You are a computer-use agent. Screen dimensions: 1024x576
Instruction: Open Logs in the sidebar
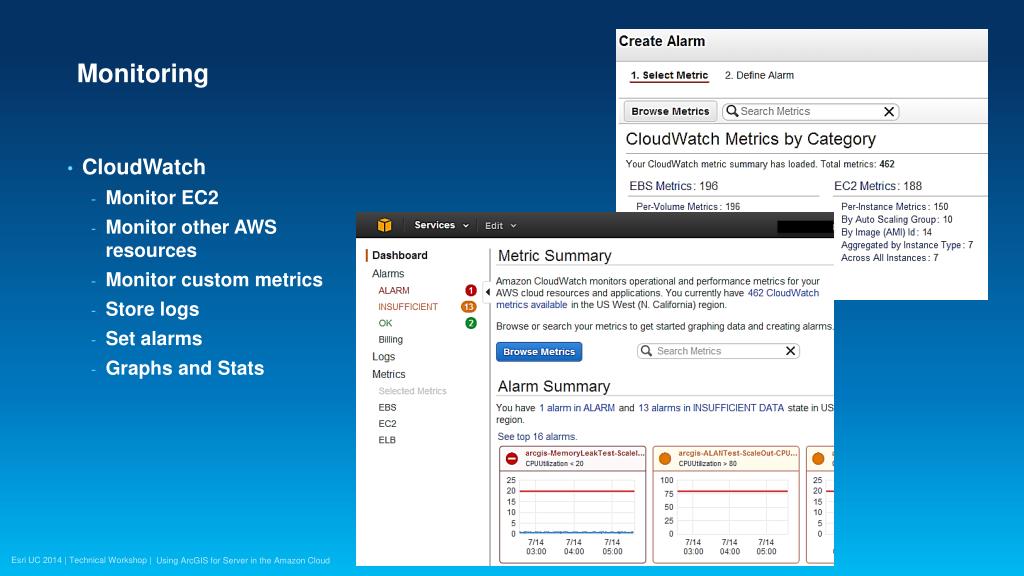pyautogui.click(x=383, y=357)
